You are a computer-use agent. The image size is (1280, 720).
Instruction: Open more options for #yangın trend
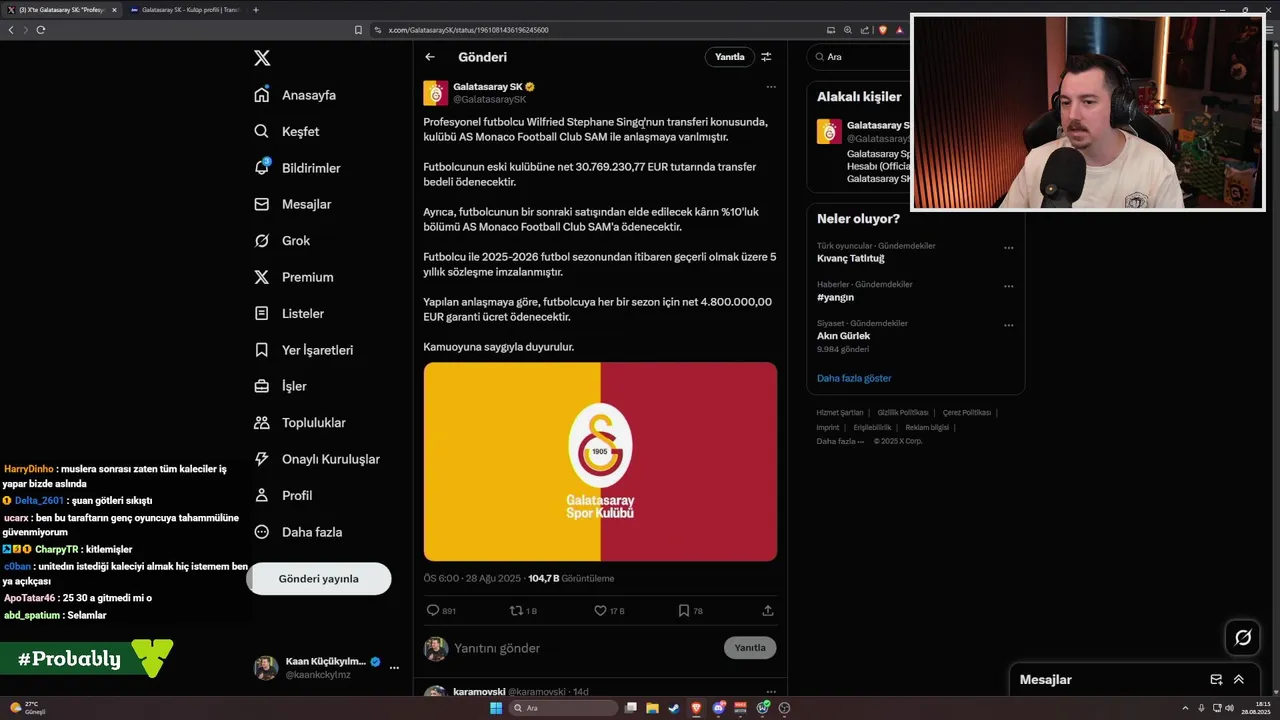click(x=1008, y=287)
